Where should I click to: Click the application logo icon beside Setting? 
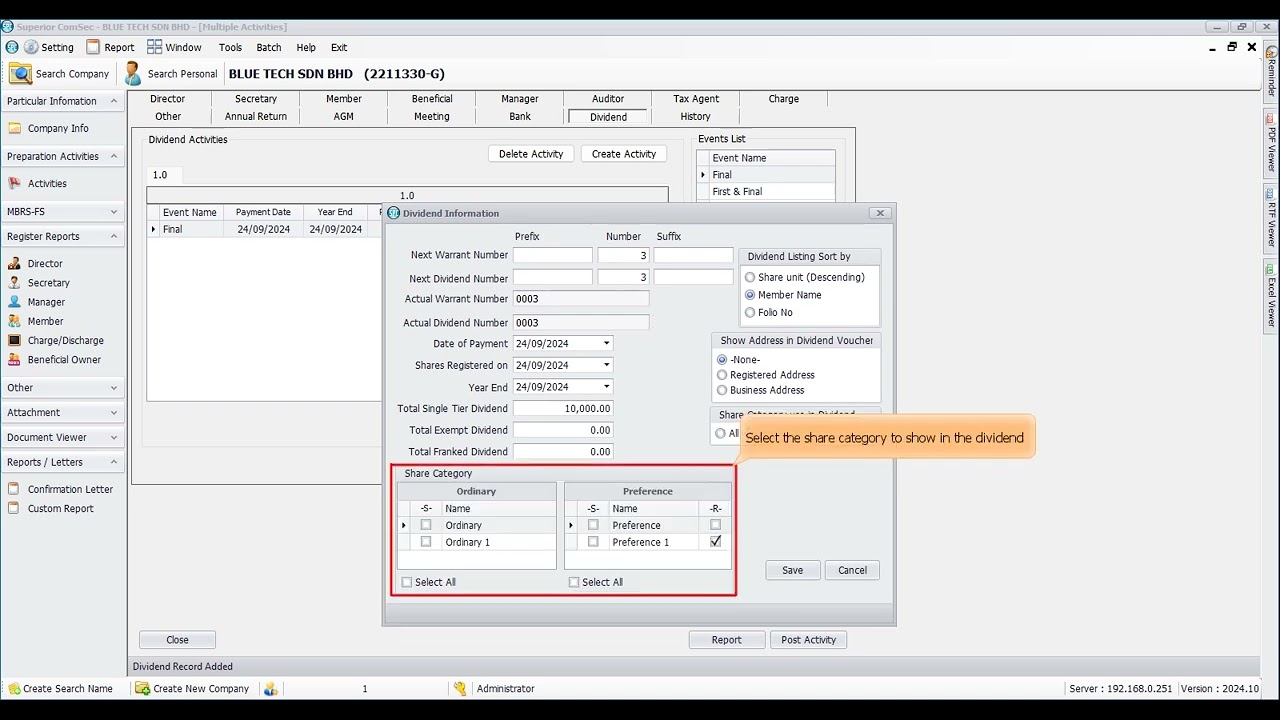tap(12, 47)
